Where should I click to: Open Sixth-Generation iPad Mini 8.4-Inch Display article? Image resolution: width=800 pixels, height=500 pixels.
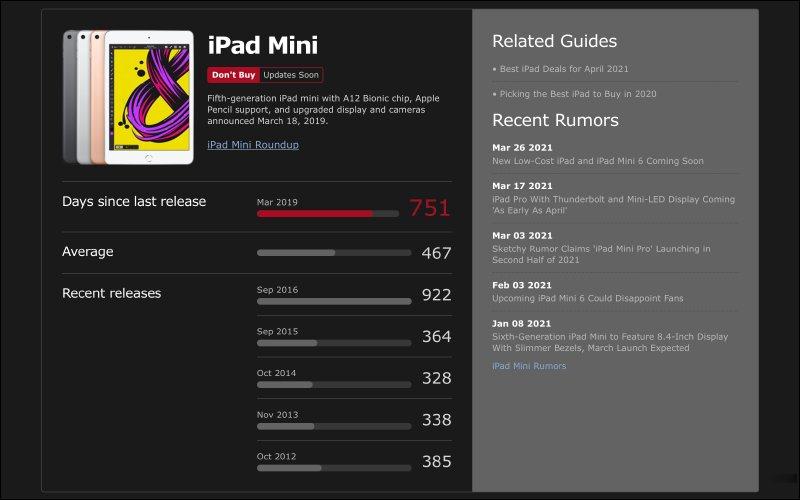tap(610, 342)
